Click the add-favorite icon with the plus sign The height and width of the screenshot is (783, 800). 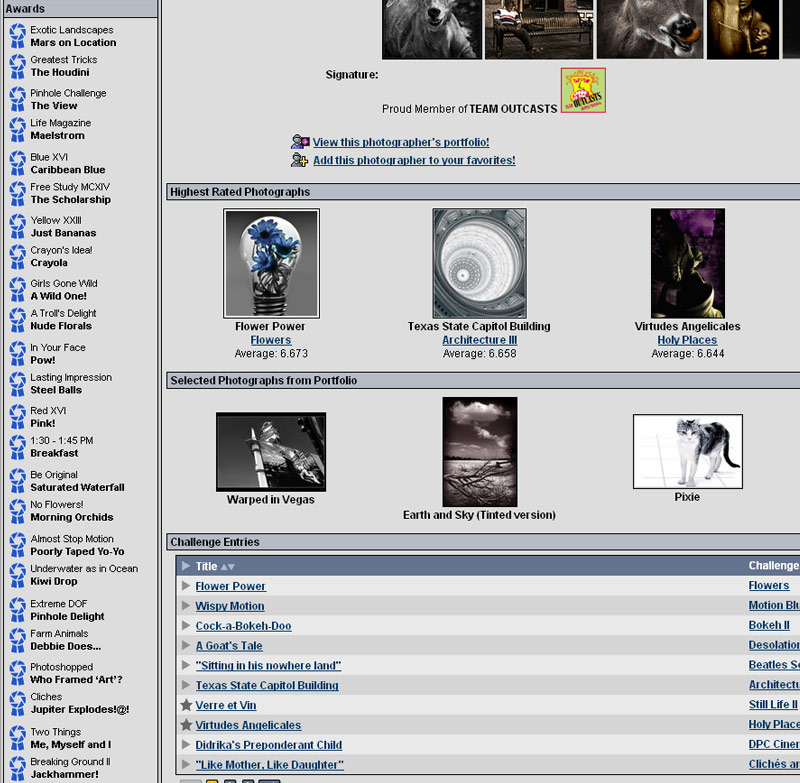[x=299, y=160]
